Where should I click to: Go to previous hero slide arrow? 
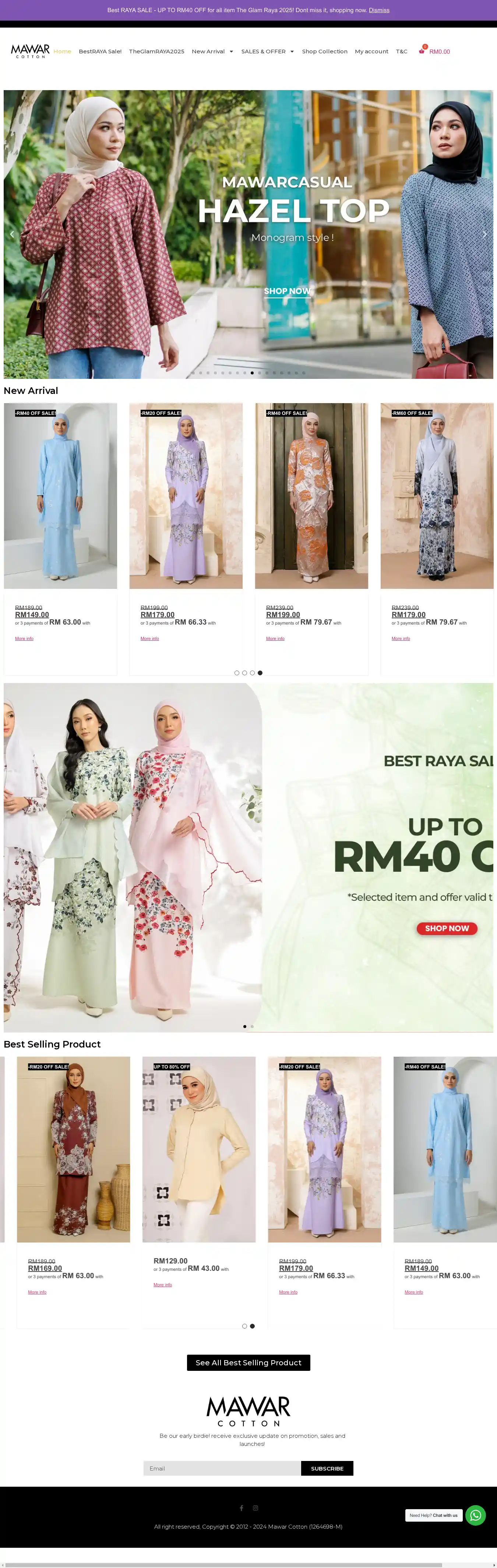[11, 234]
